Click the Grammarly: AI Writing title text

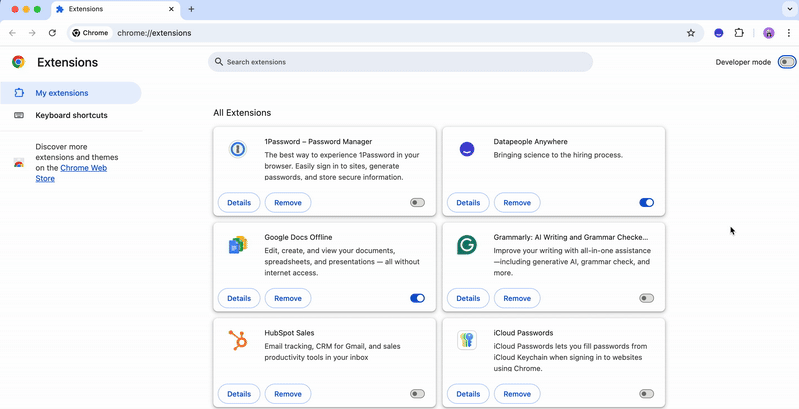point(571,237)
